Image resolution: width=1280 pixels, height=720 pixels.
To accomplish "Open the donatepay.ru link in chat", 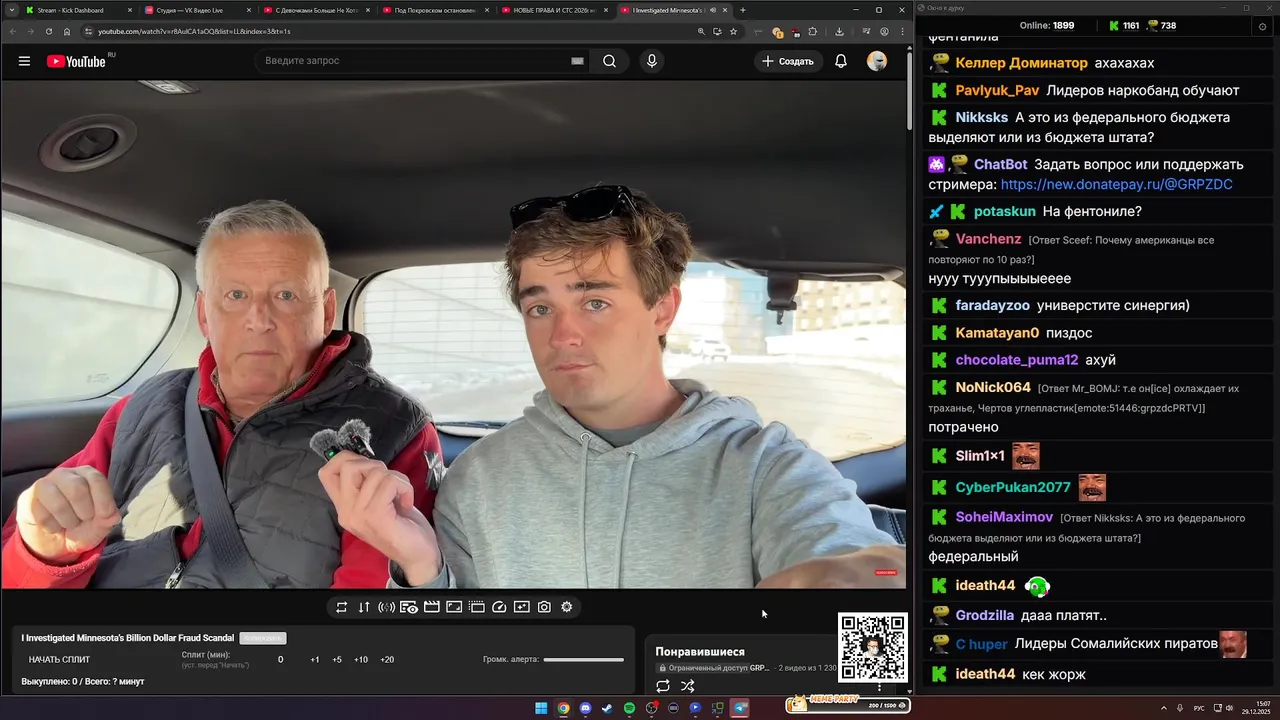I will point(1116,185).
